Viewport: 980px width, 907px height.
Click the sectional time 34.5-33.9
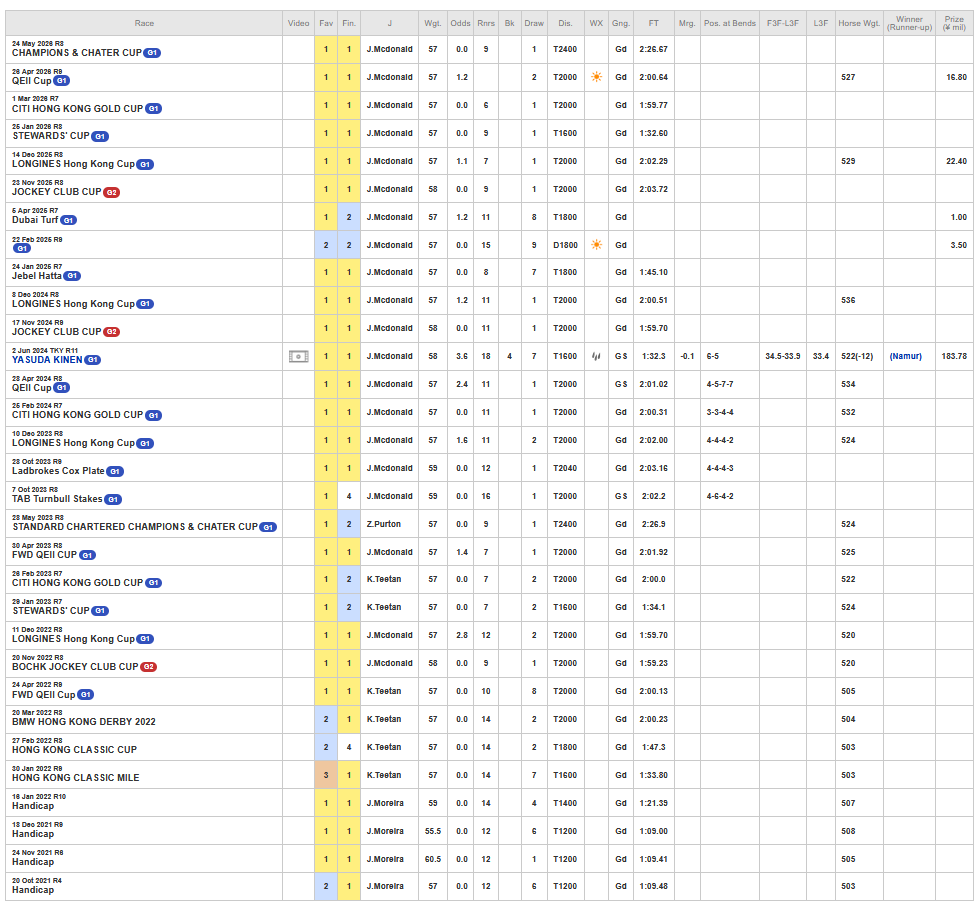click(782, 356)
